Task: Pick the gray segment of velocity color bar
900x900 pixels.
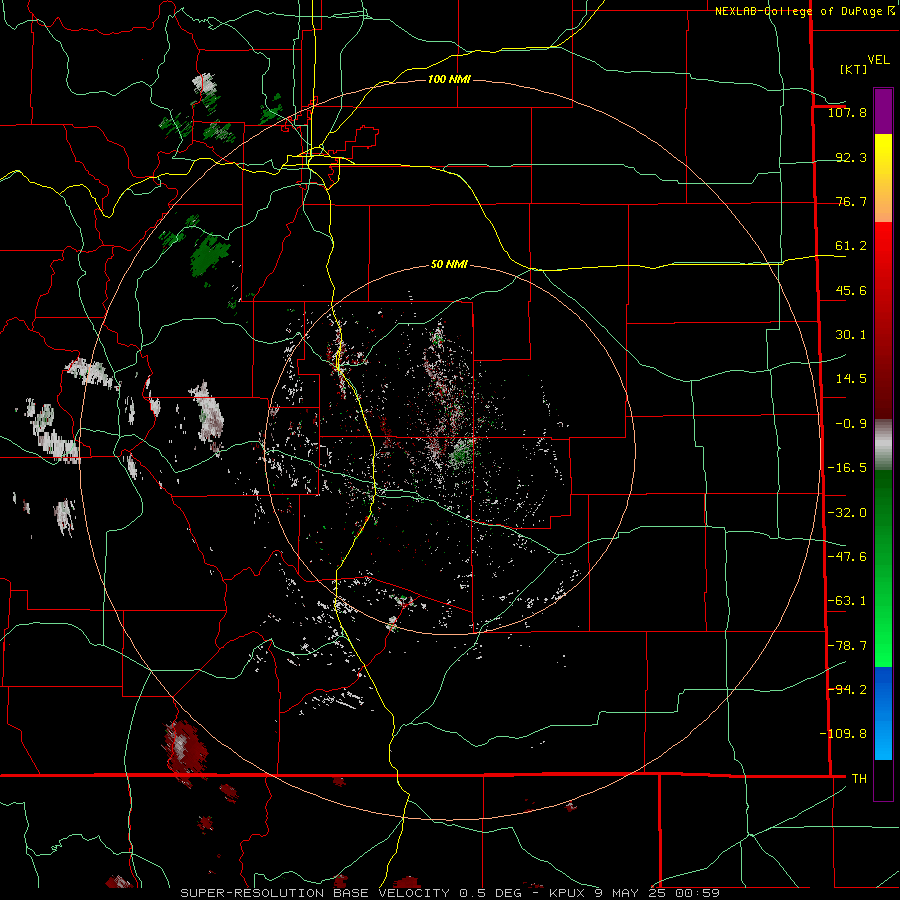Action: coord(883,445)
